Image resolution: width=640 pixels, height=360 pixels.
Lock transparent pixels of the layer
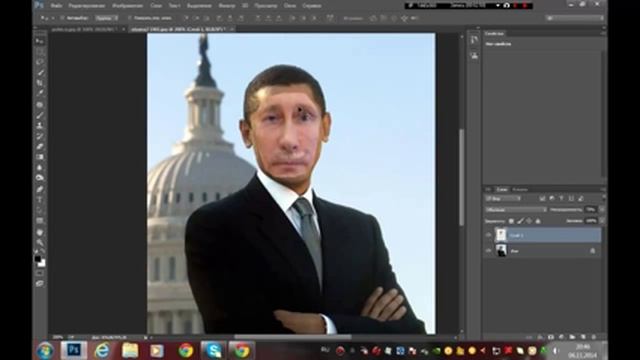(511, 221)
